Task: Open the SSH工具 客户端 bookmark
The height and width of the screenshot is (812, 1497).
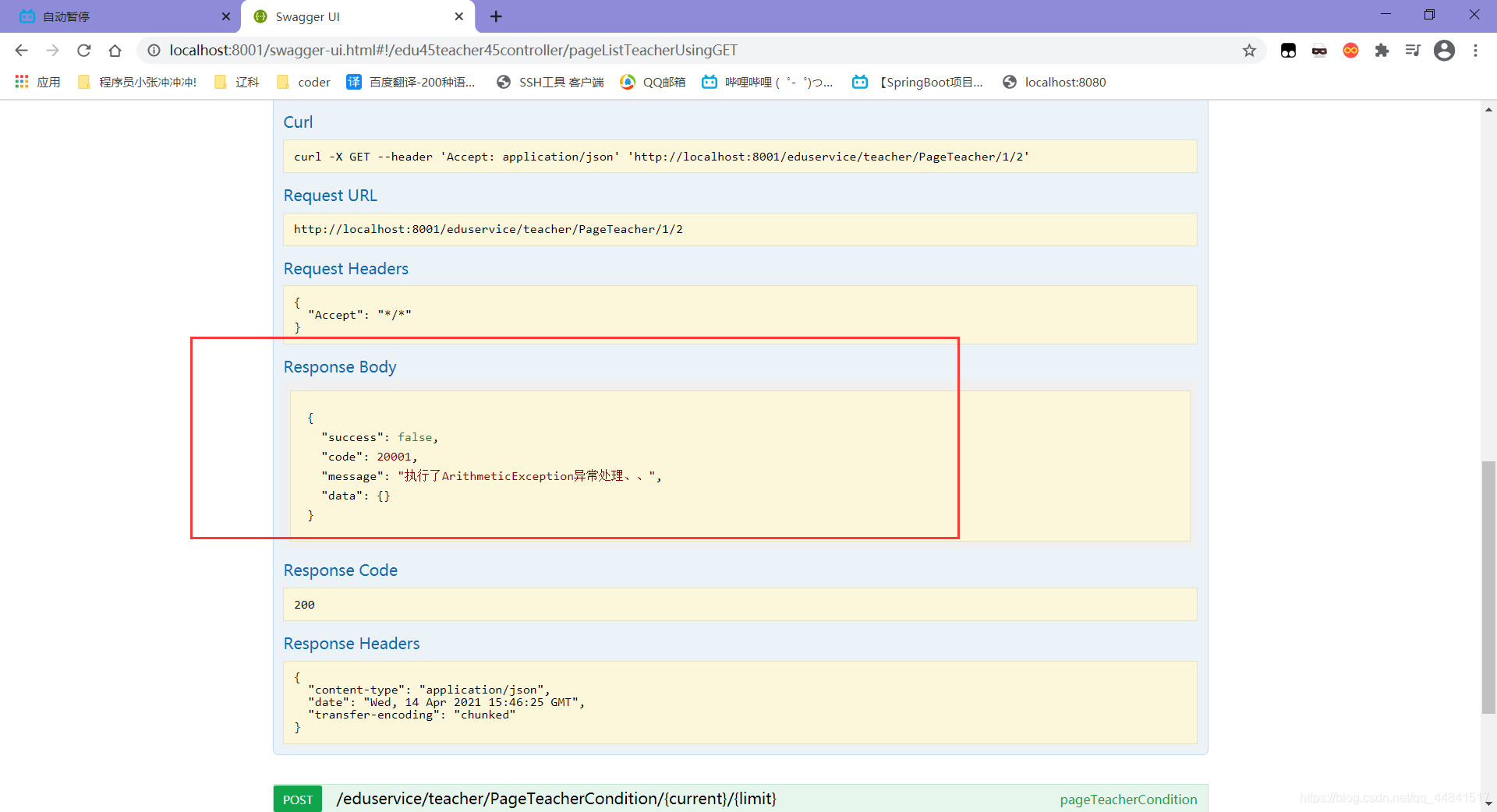Action: tap(550, 82)
